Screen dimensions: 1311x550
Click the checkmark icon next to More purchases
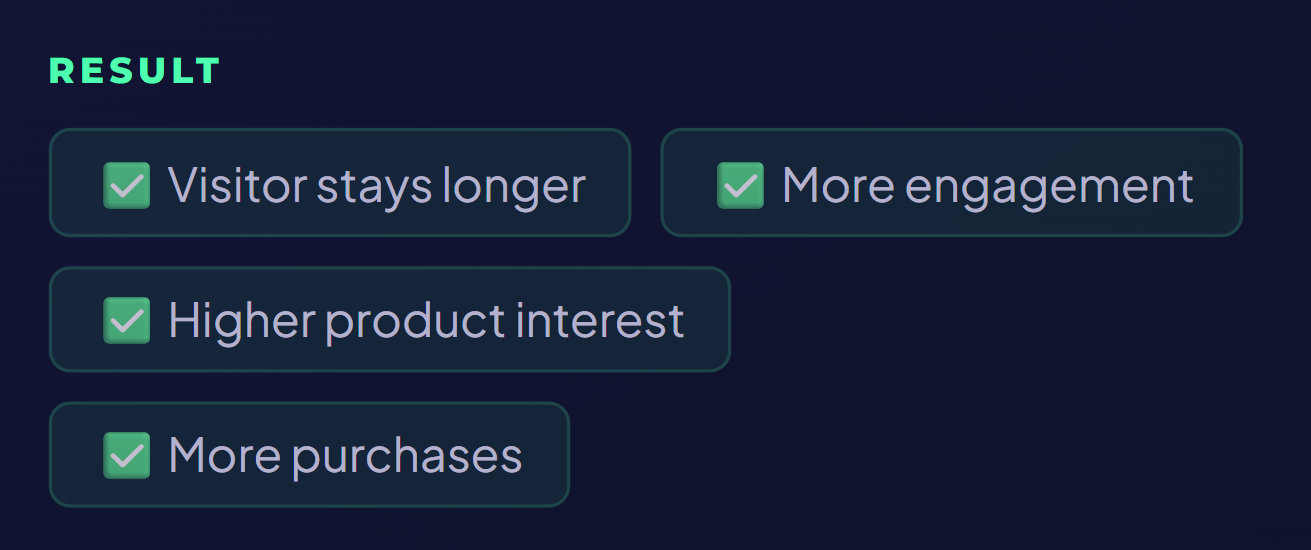(x=127, y=455)
